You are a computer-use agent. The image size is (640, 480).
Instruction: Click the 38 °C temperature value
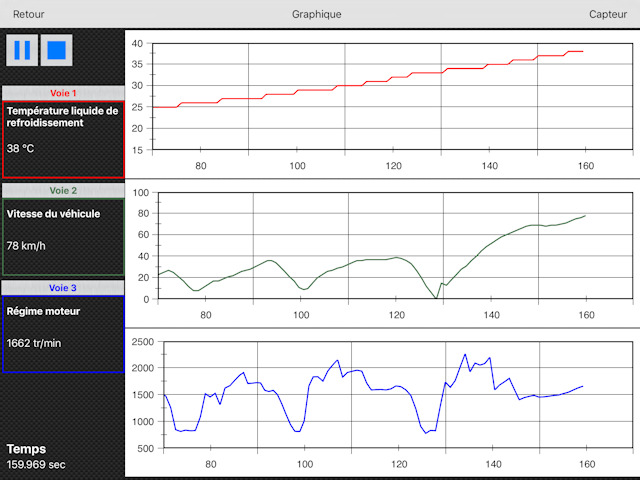coord(21,148)
